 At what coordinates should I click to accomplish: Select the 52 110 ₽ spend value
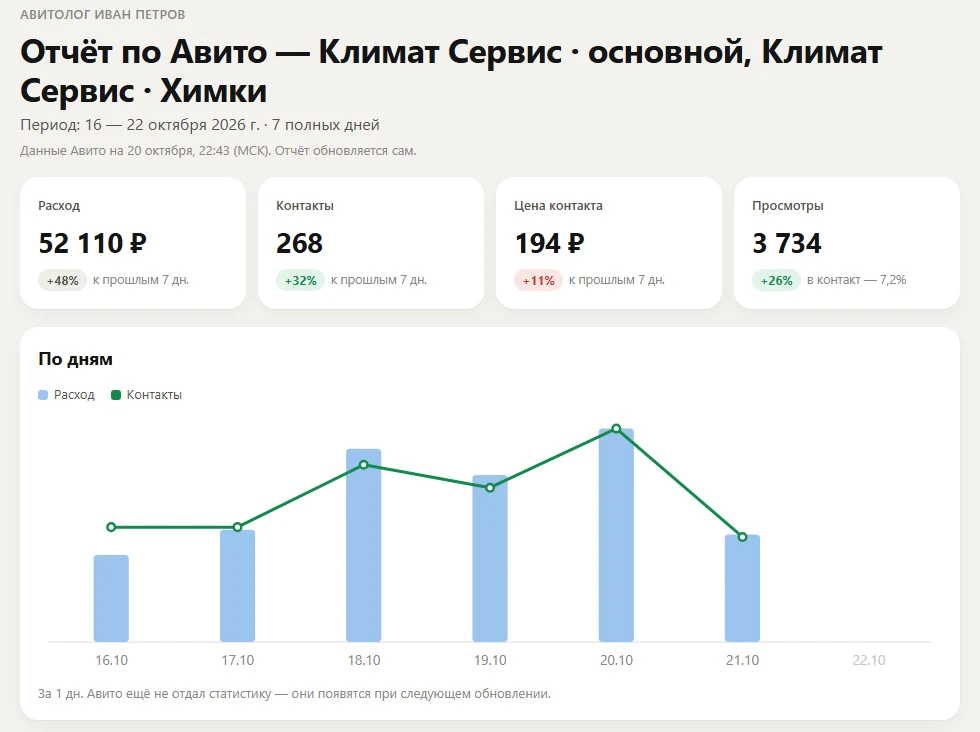(92, 243)
